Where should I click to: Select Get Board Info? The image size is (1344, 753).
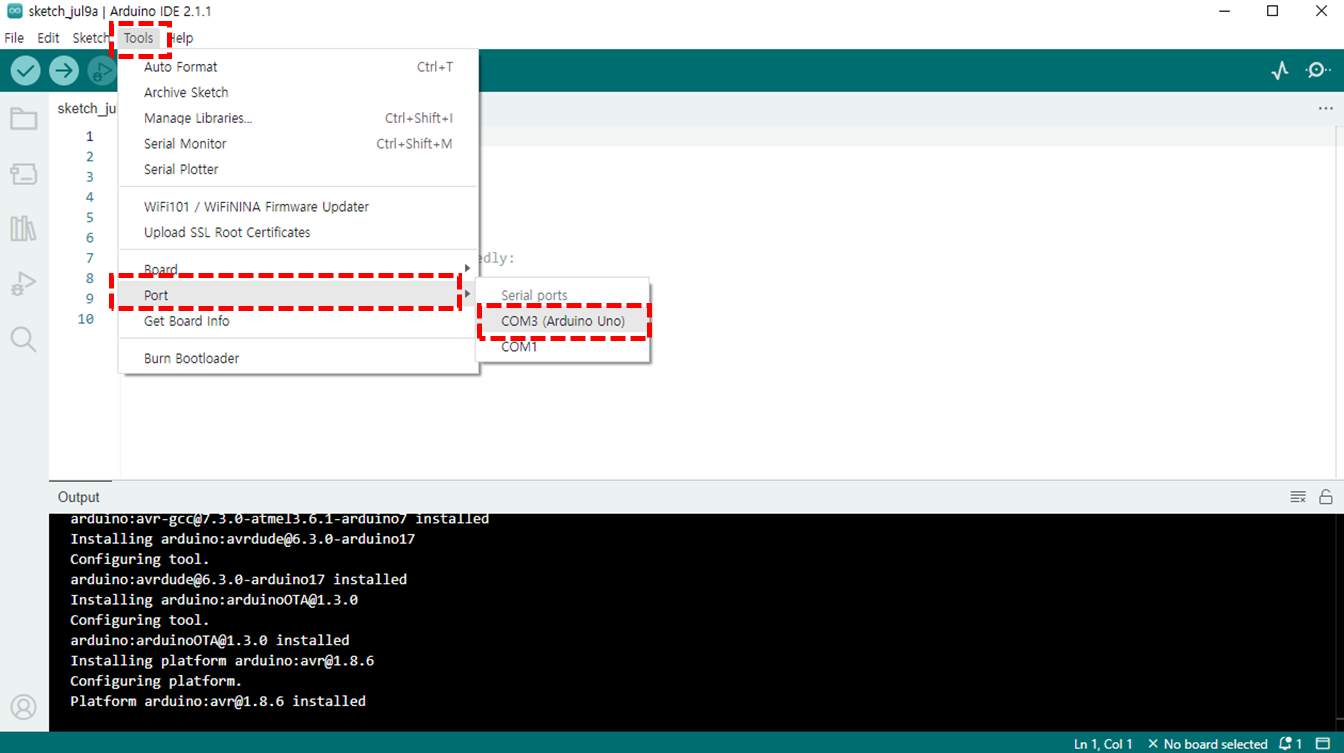pos(298,321)
